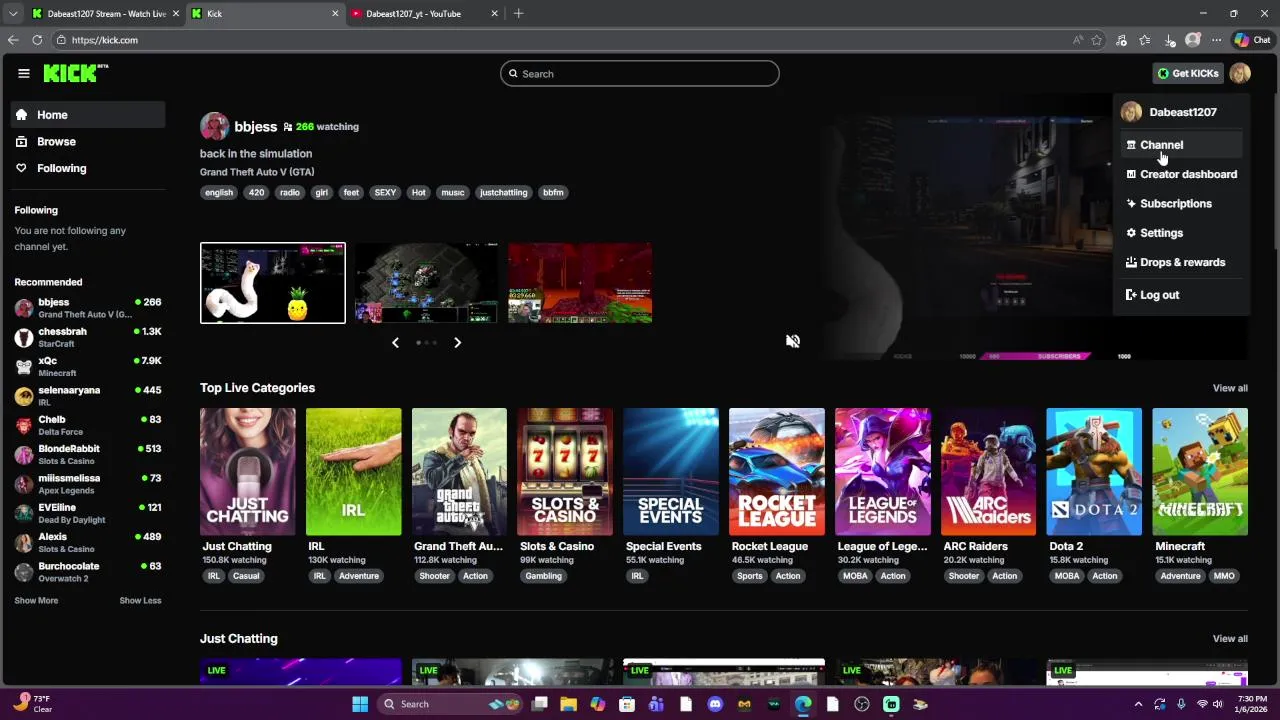Reload the current page
This screenshot has height=720, width=1280.
[x=37, y=40]
